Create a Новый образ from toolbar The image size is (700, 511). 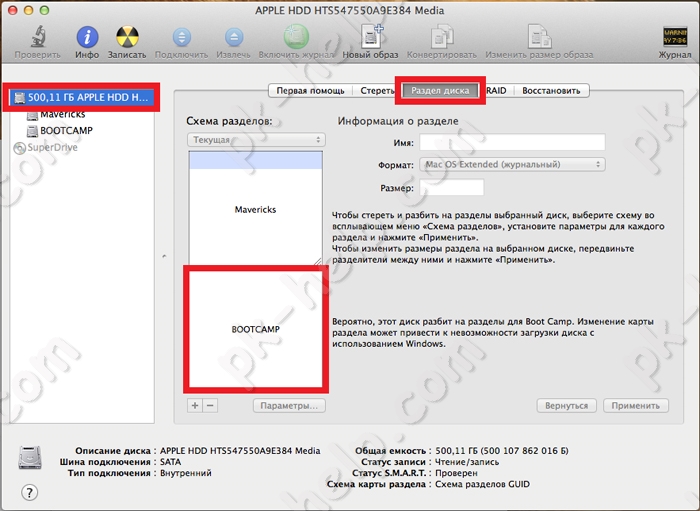click(371, 37)
